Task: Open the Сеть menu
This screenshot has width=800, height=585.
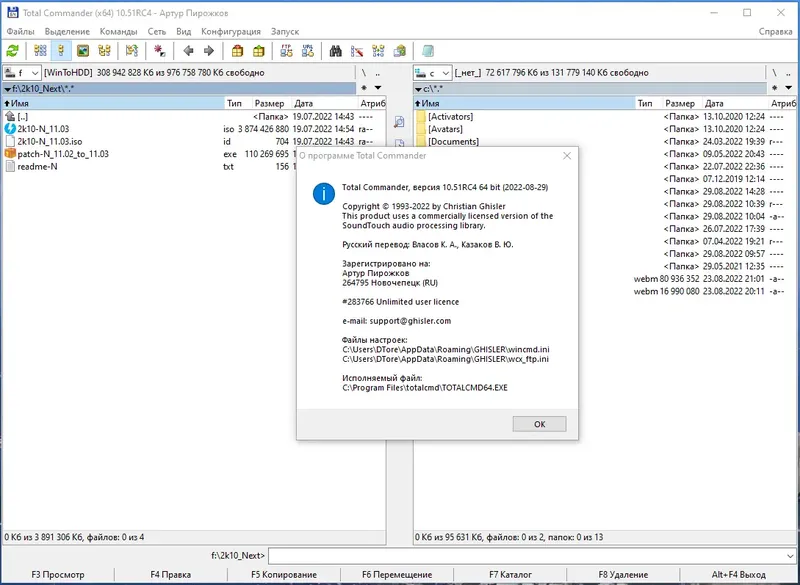Action: point(157,32)
